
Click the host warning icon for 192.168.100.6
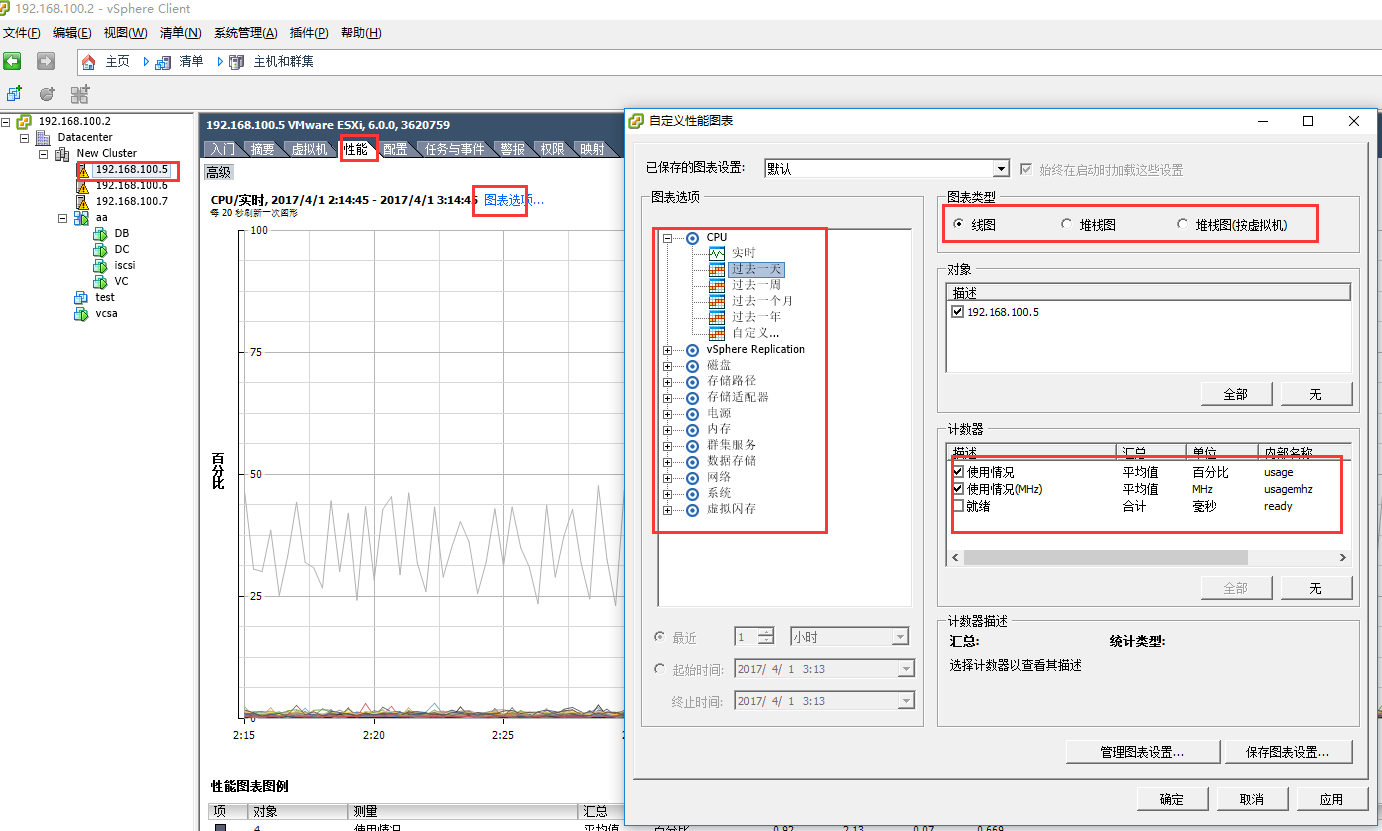click(x=84, y=186)
